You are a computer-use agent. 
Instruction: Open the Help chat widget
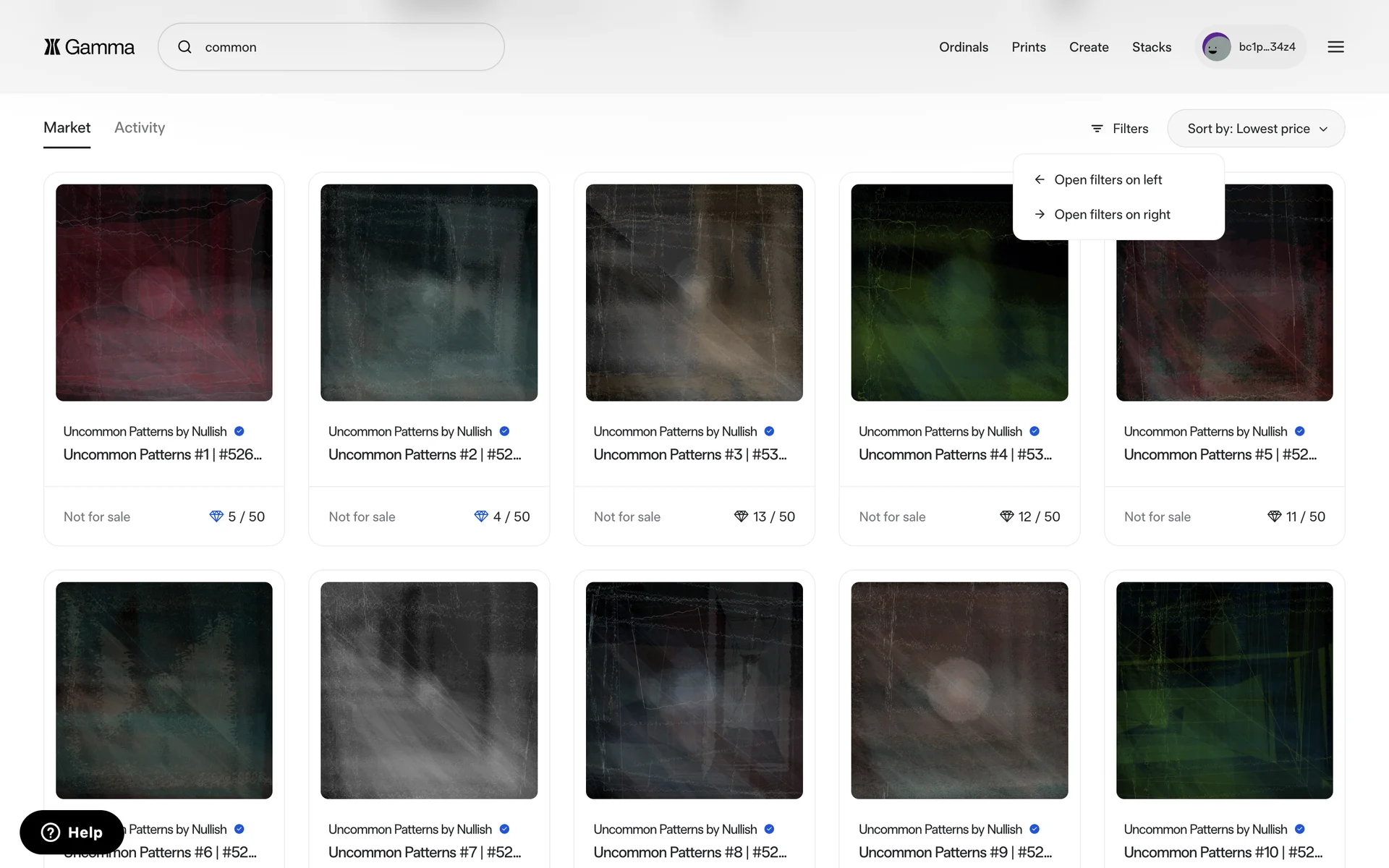point(72,833)
